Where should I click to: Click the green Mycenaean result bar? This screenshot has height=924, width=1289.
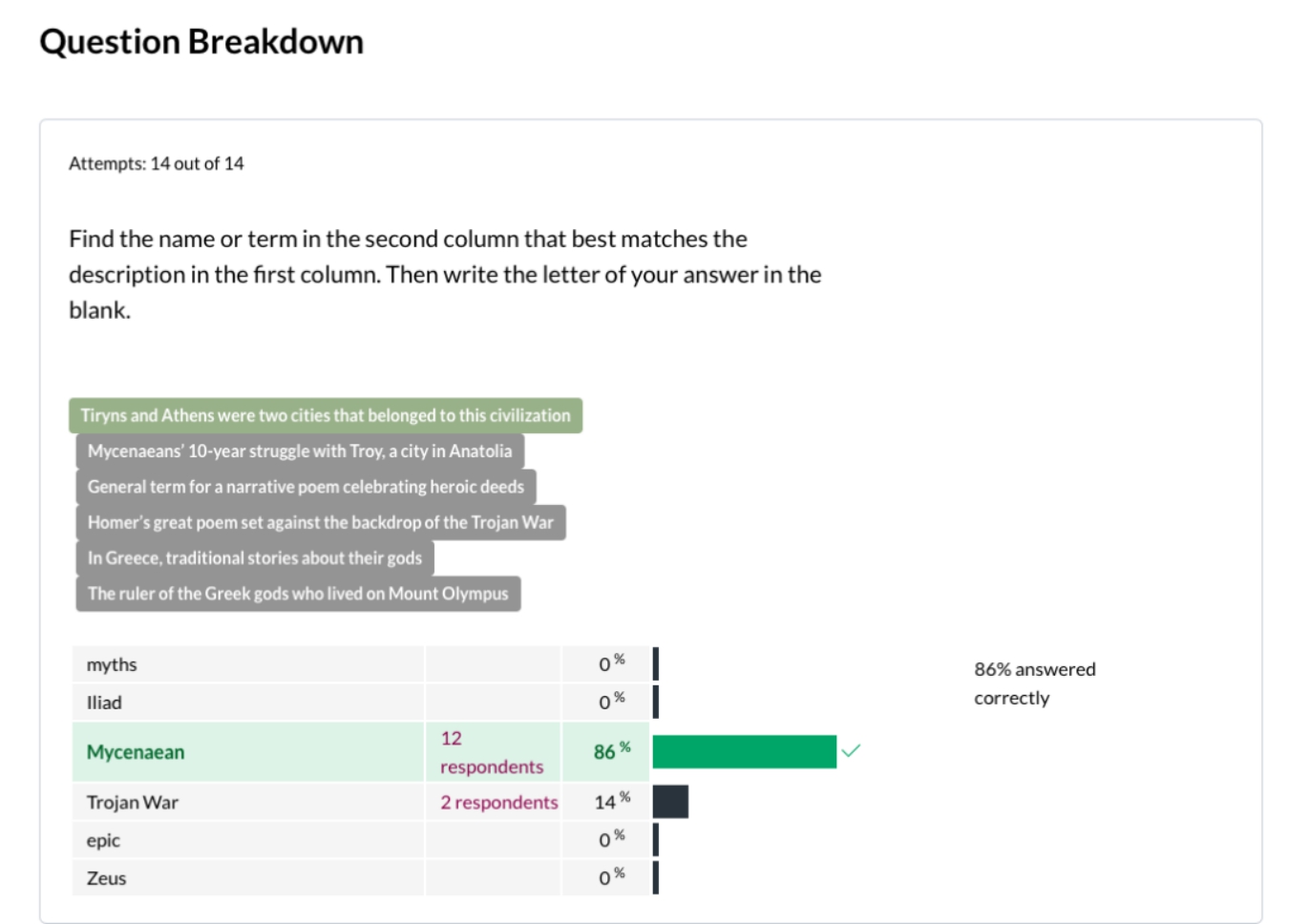pyautogui.click(x=744, y=751)
